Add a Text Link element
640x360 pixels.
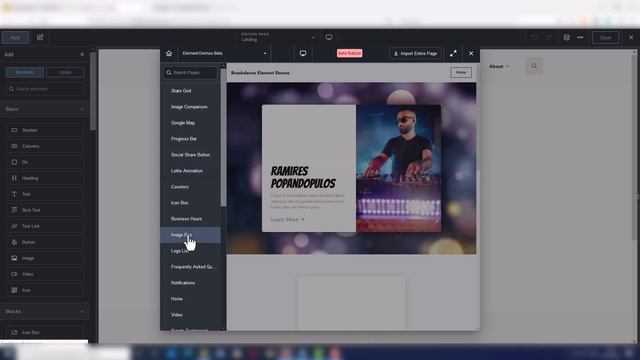(45, 226)
